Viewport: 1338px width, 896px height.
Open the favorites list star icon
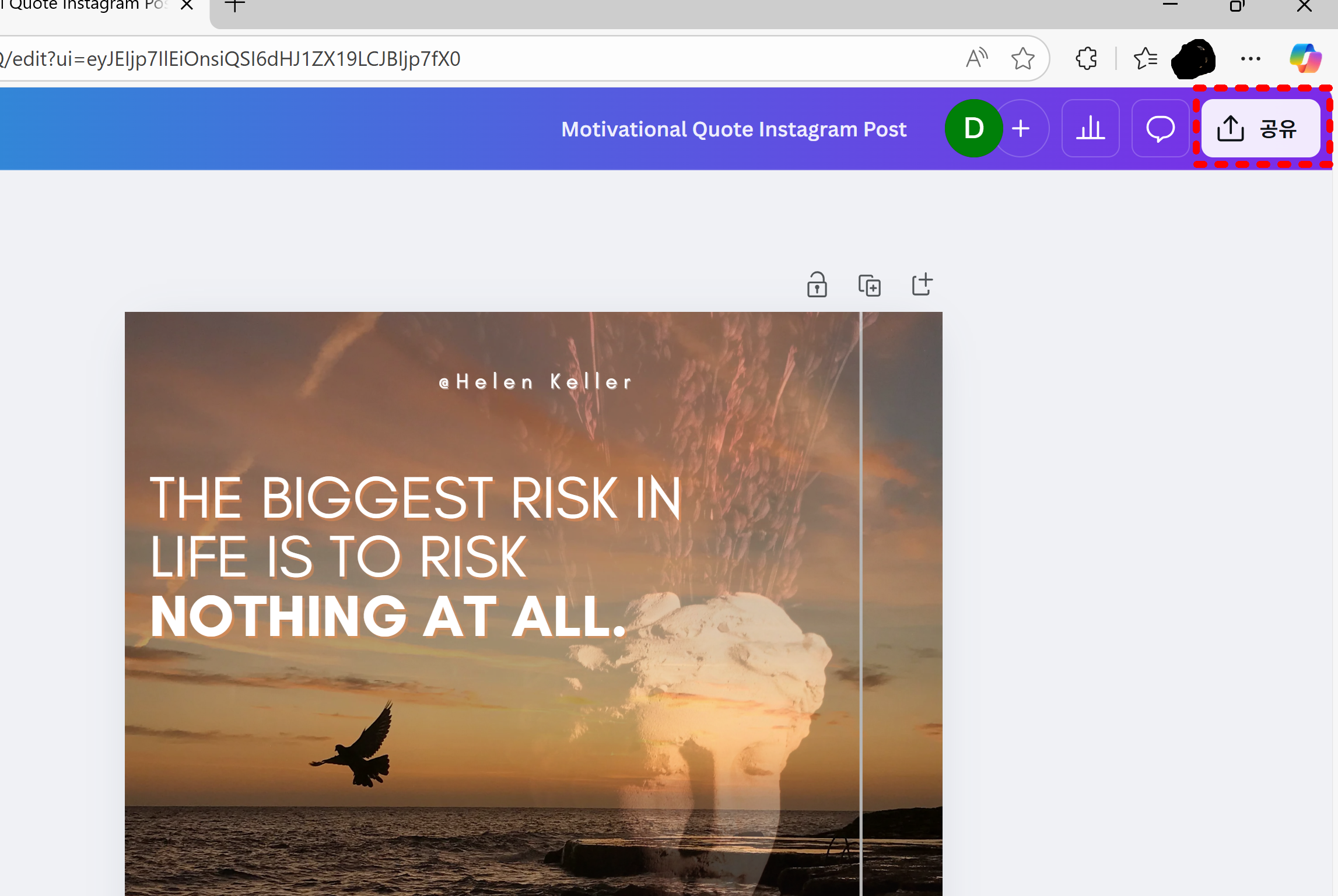click(x=1145, y=59)
